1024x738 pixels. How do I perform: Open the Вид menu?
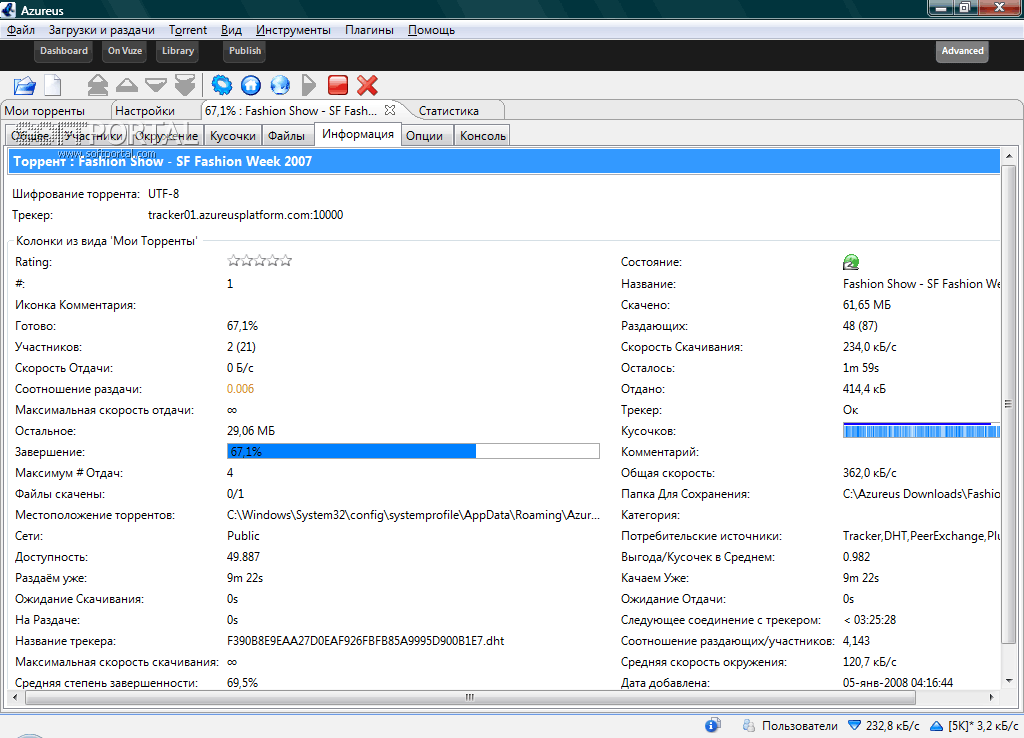click(x=231, y=30)
